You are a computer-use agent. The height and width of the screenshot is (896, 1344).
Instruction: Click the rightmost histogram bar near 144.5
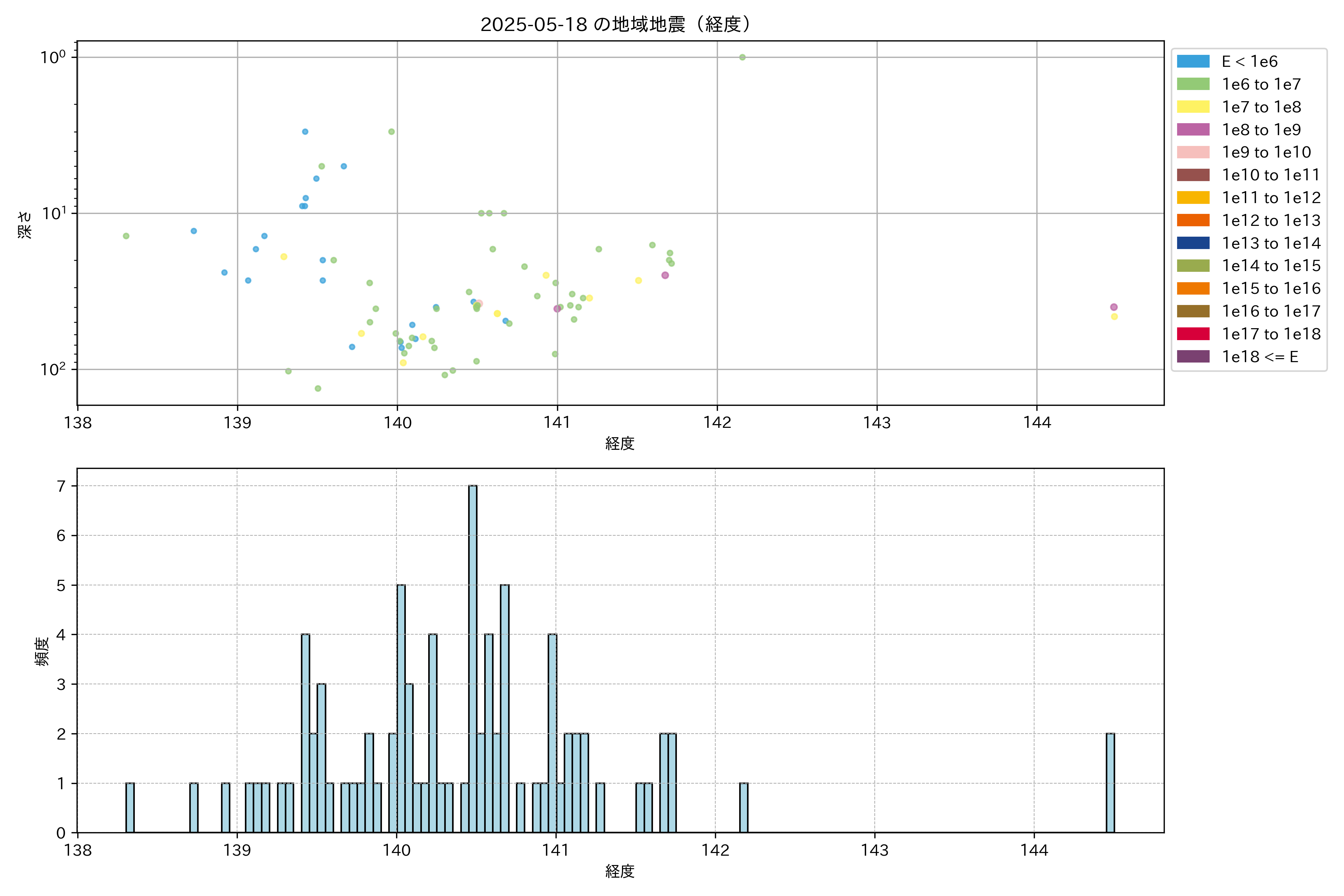(1110, 783)
